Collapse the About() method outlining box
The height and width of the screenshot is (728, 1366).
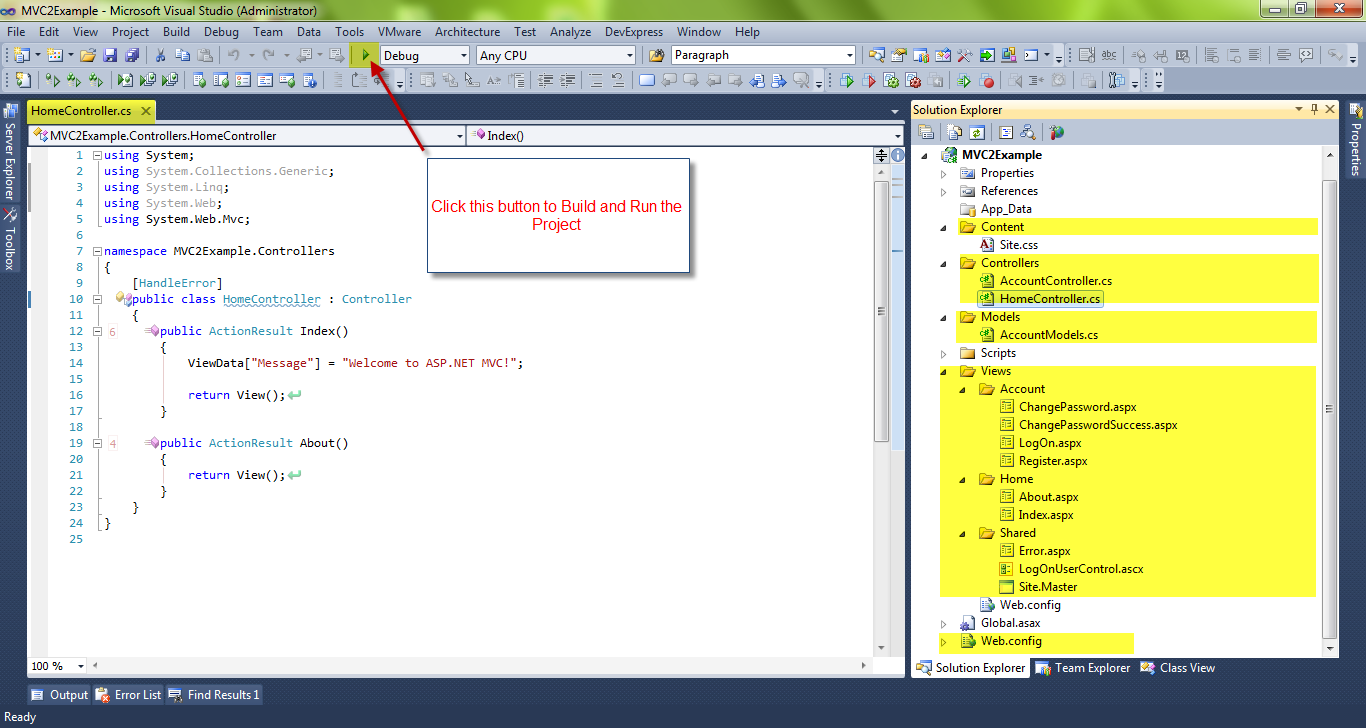click(96, 443)
